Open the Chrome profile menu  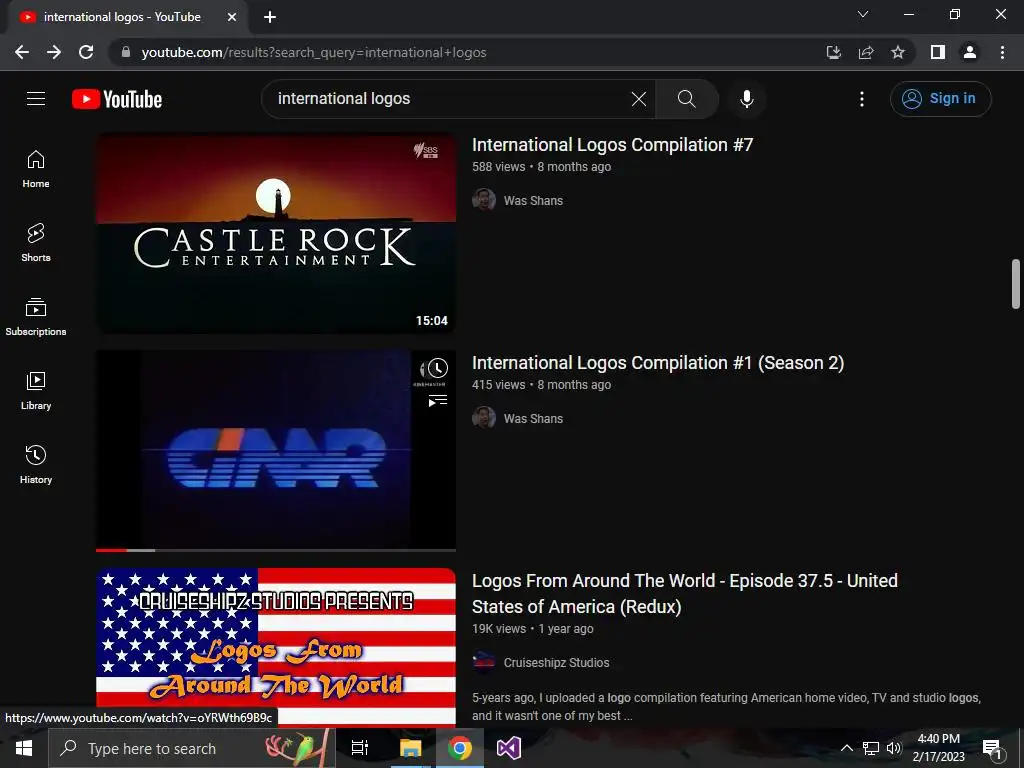coord(970,52)
